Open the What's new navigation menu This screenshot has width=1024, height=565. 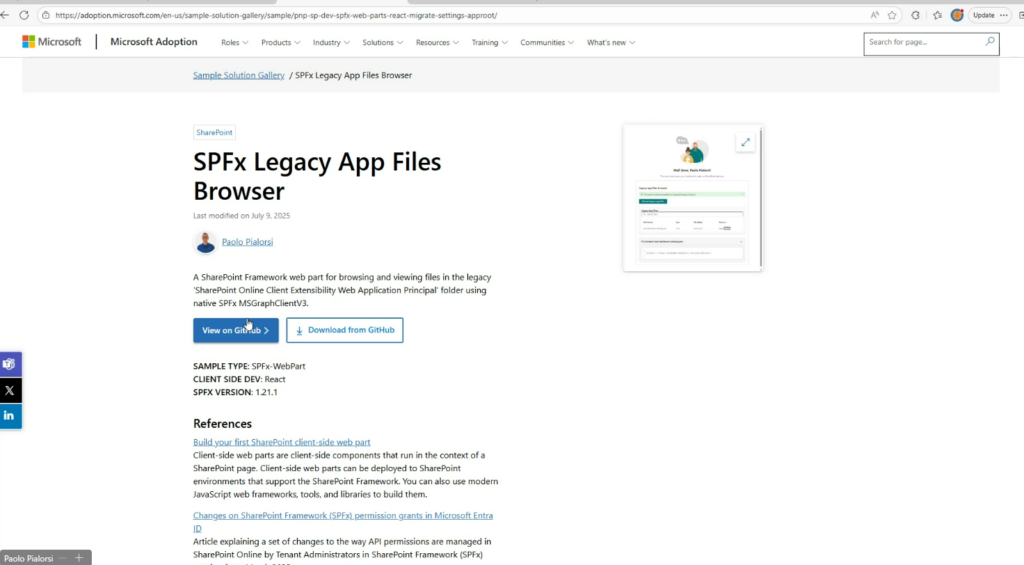pos(611,43)
